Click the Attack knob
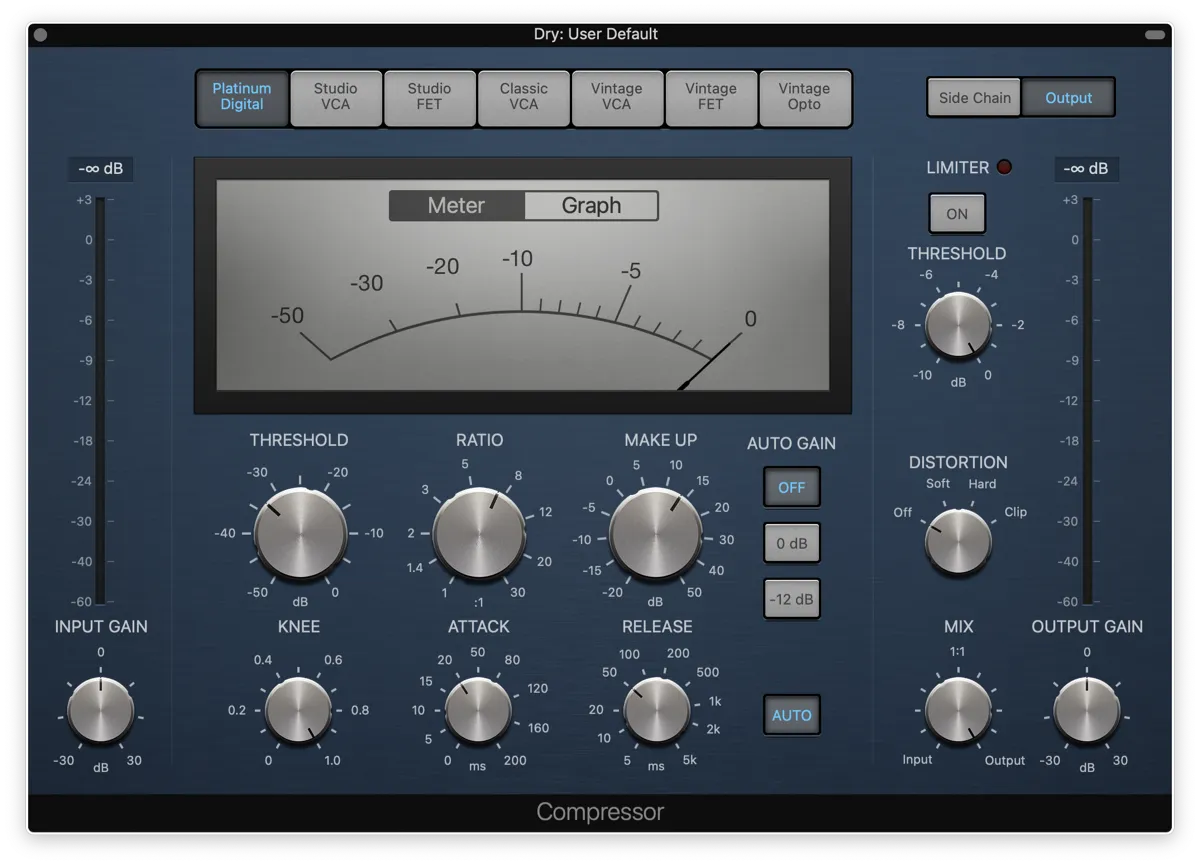This screenshot has height=865, width=1200. point(478,711)
